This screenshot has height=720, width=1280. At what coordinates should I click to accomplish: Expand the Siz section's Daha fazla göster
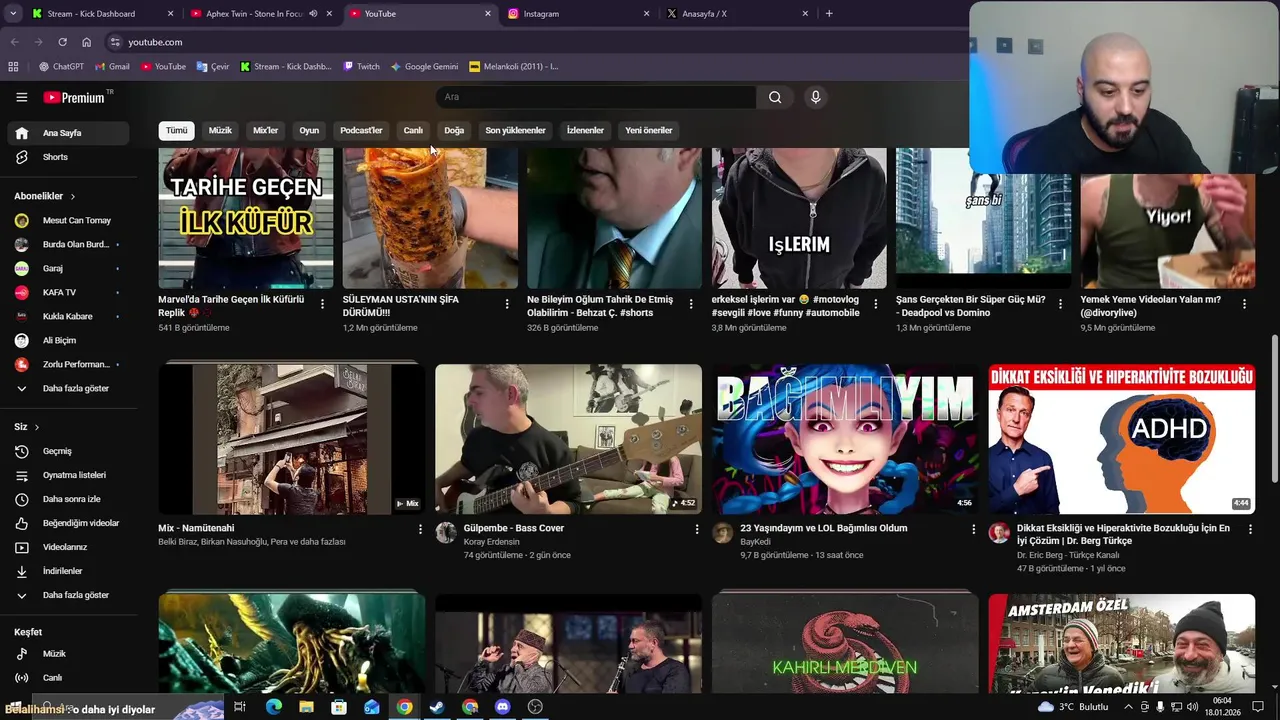pos(68,595)
